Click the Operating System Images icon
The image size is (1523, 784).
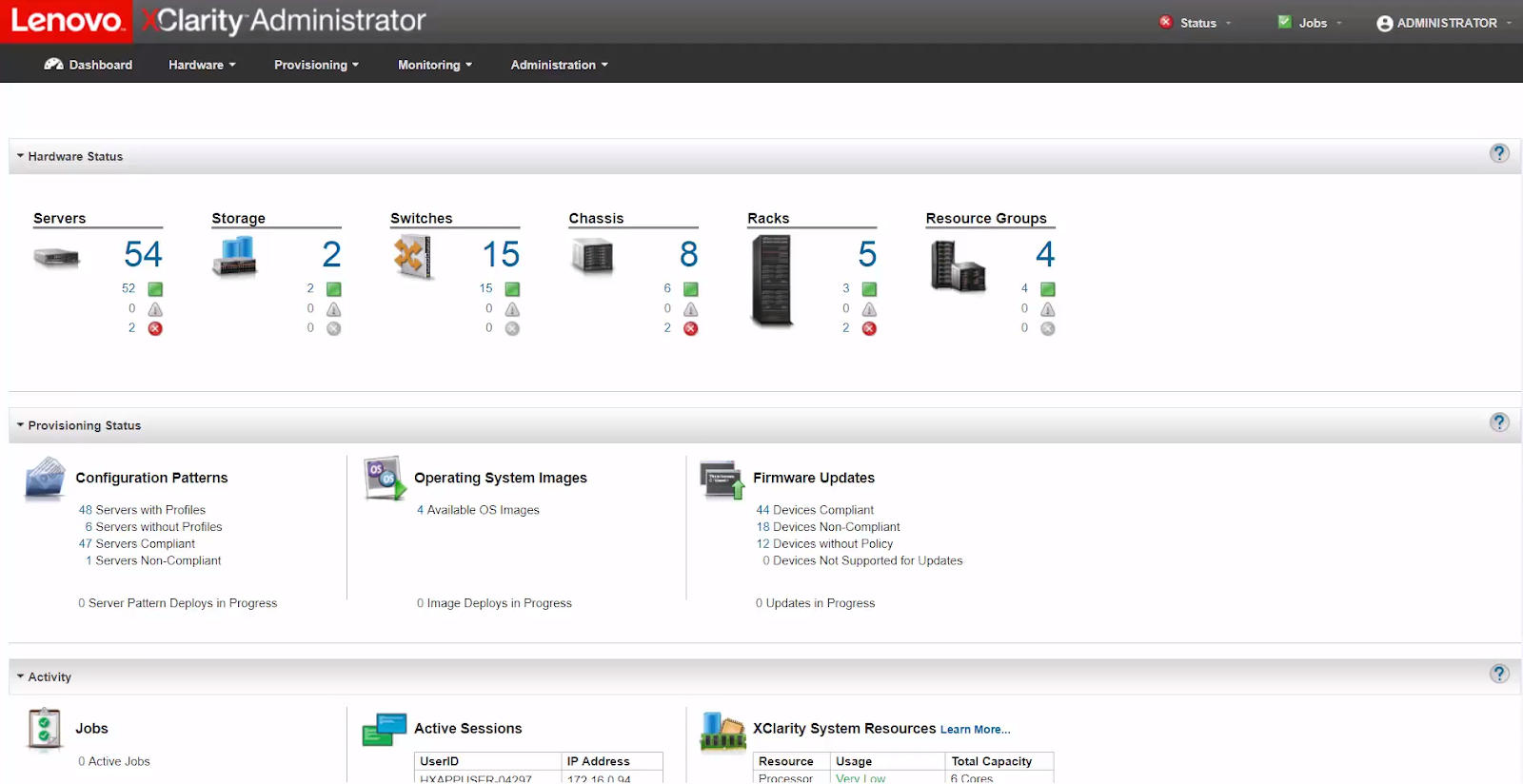click(386, 478)
